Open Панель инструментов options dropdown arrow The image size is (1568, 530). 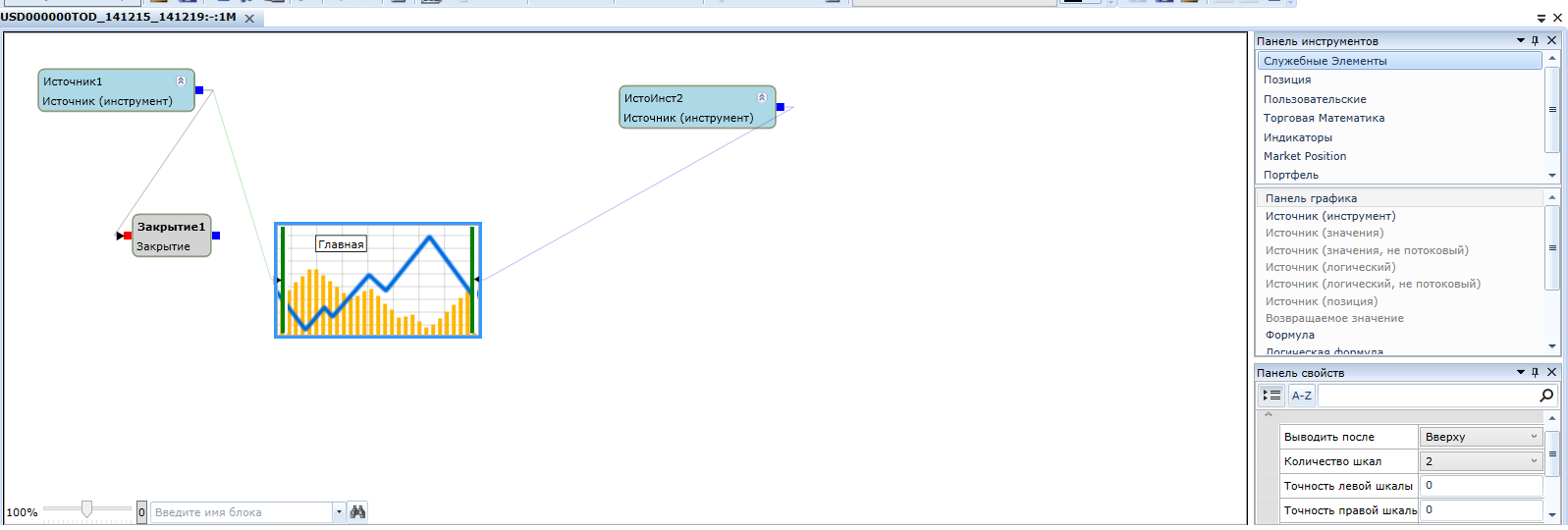(1521, 40)
